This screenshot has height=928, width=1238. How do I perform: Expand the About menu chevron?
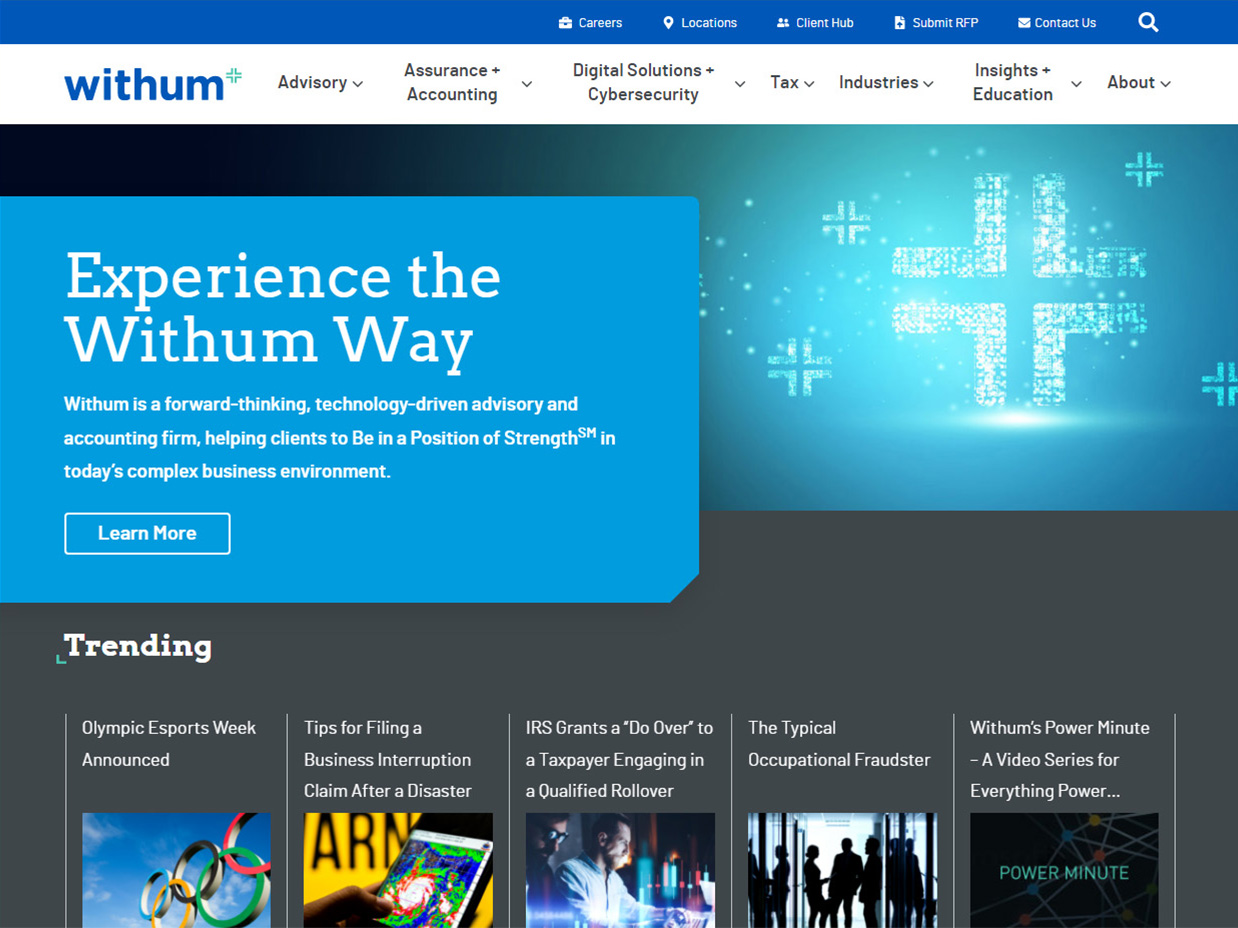coord(1165,84)
